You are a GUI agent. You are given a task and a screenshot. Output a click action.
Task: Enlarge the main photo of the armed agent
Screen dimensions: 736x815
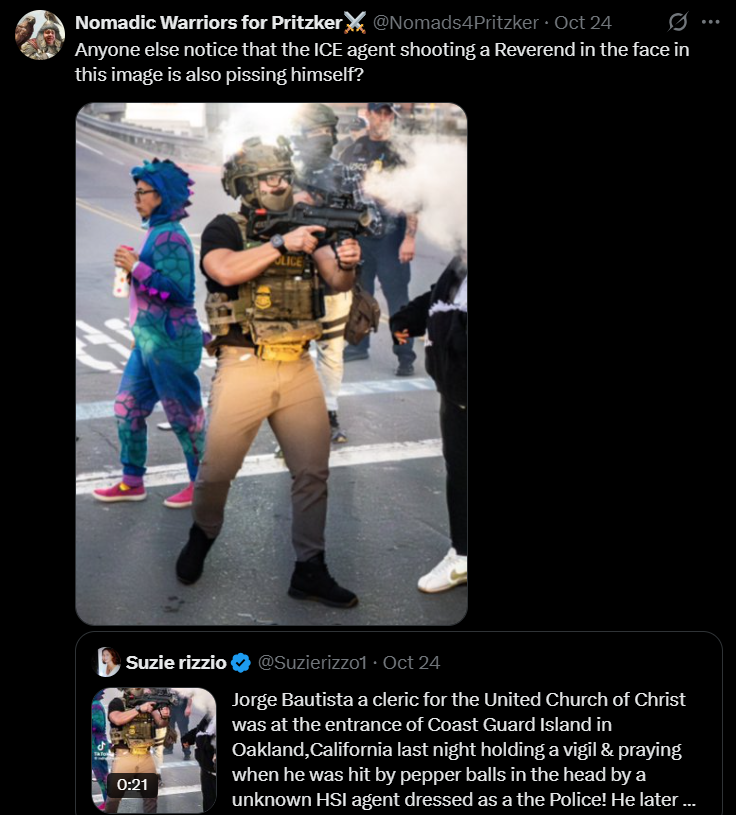point(271,364)
